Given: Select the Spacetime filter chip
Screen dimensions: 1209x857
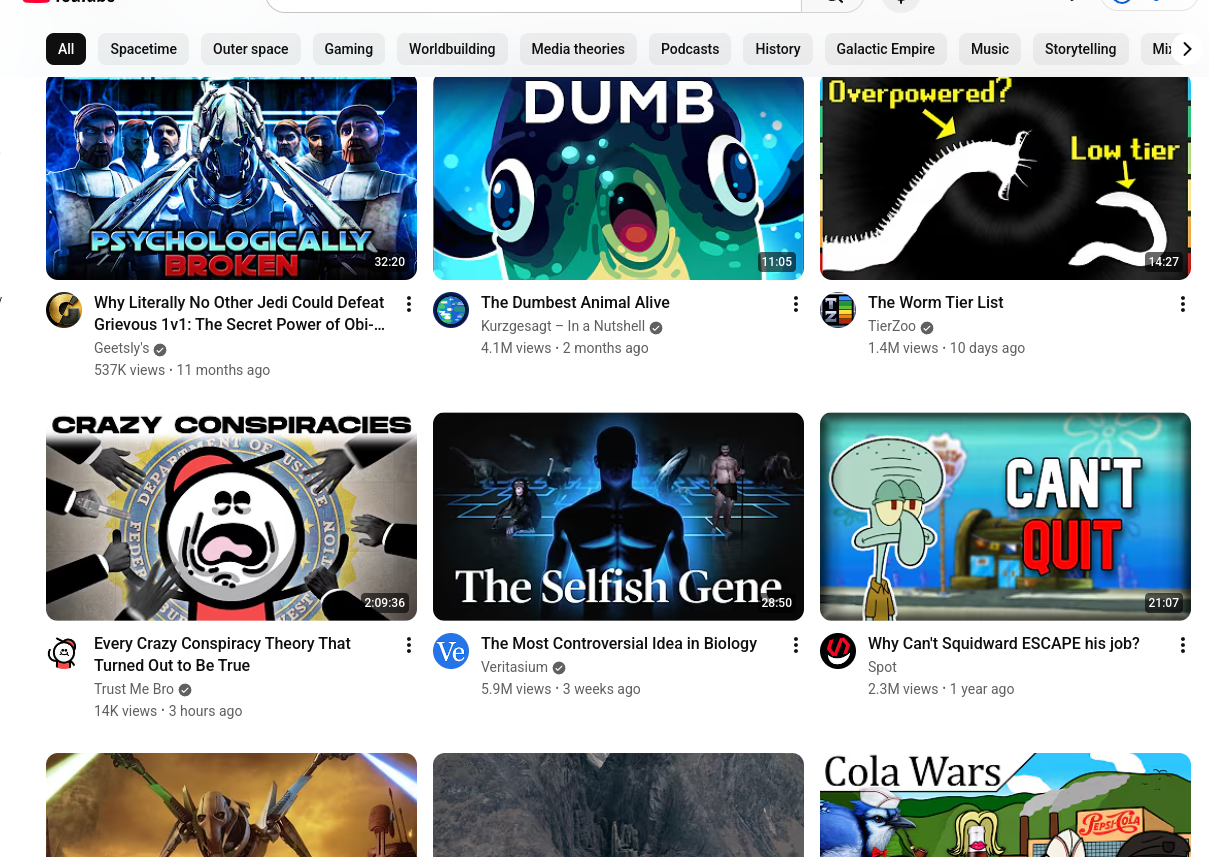Looking at the screenshot, I should click(144, 49).
